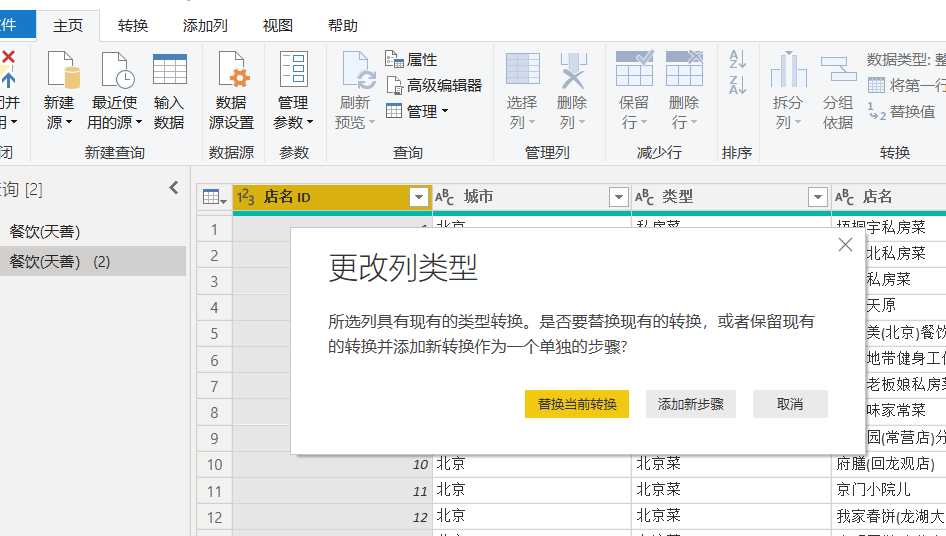The width and height of the screenshot is (946, 536).
Task: Click the ABC type icon of 类型
Action: point(644,197)
